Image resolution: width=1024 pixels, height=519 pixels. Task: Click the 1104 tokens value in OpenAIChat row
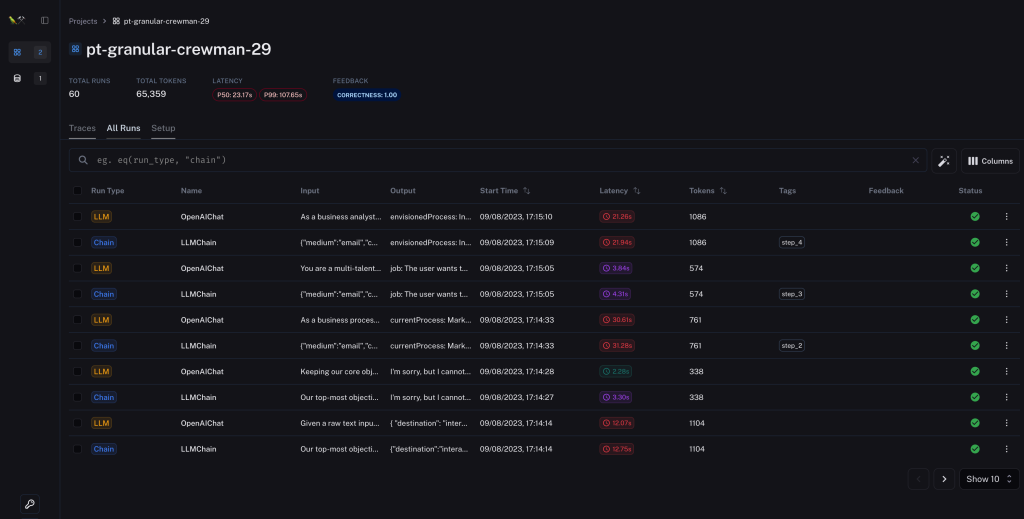click(x=697, y=423)
